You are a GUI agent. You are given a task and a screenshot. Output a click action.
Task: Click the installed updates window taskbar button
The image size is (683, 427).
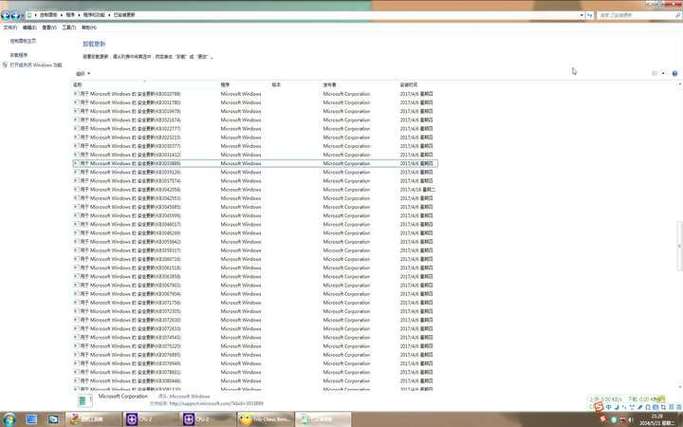tap(323, 420)
